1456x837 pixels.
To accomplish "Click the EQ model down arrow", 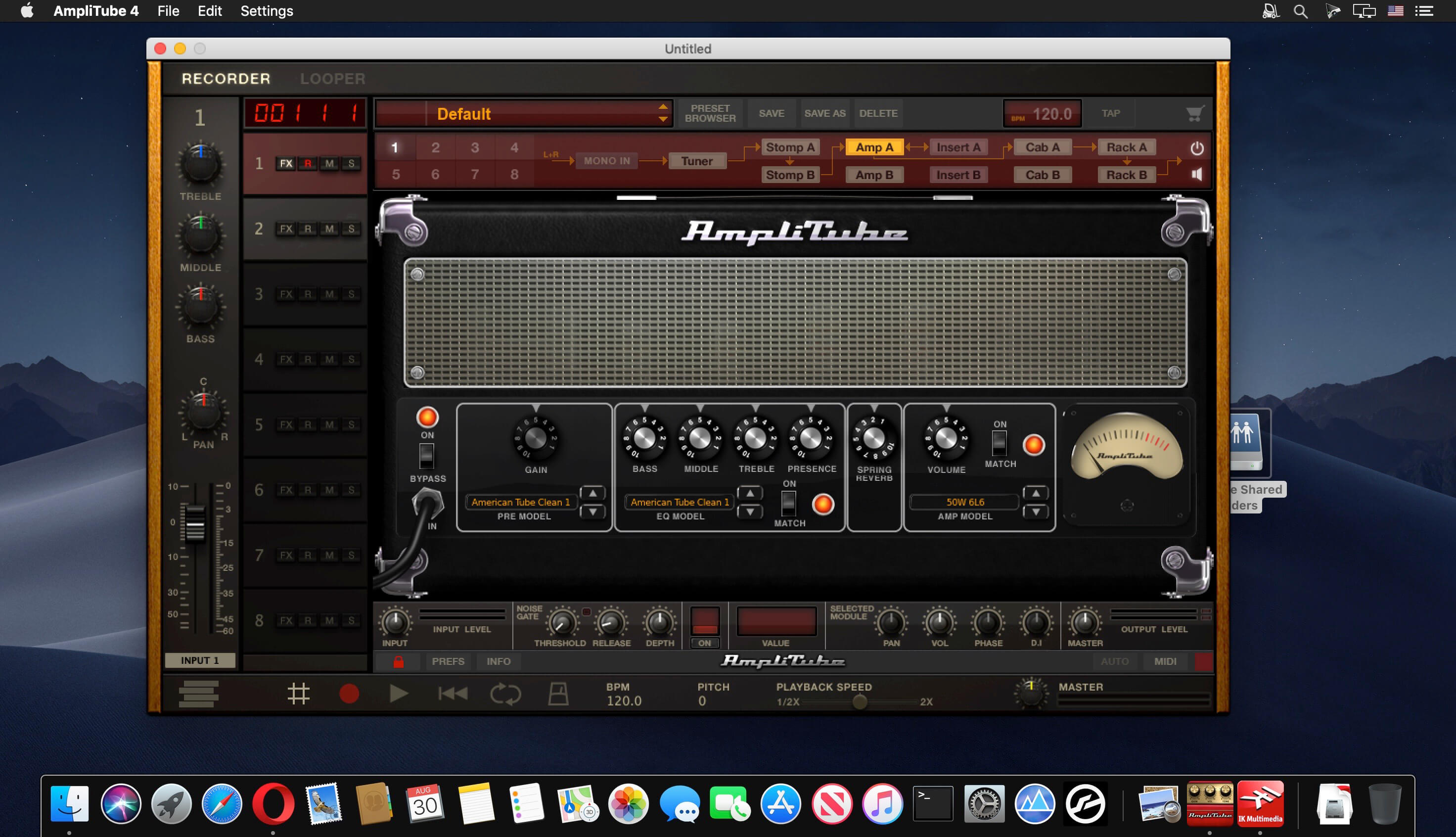I will tap(750, 511).
